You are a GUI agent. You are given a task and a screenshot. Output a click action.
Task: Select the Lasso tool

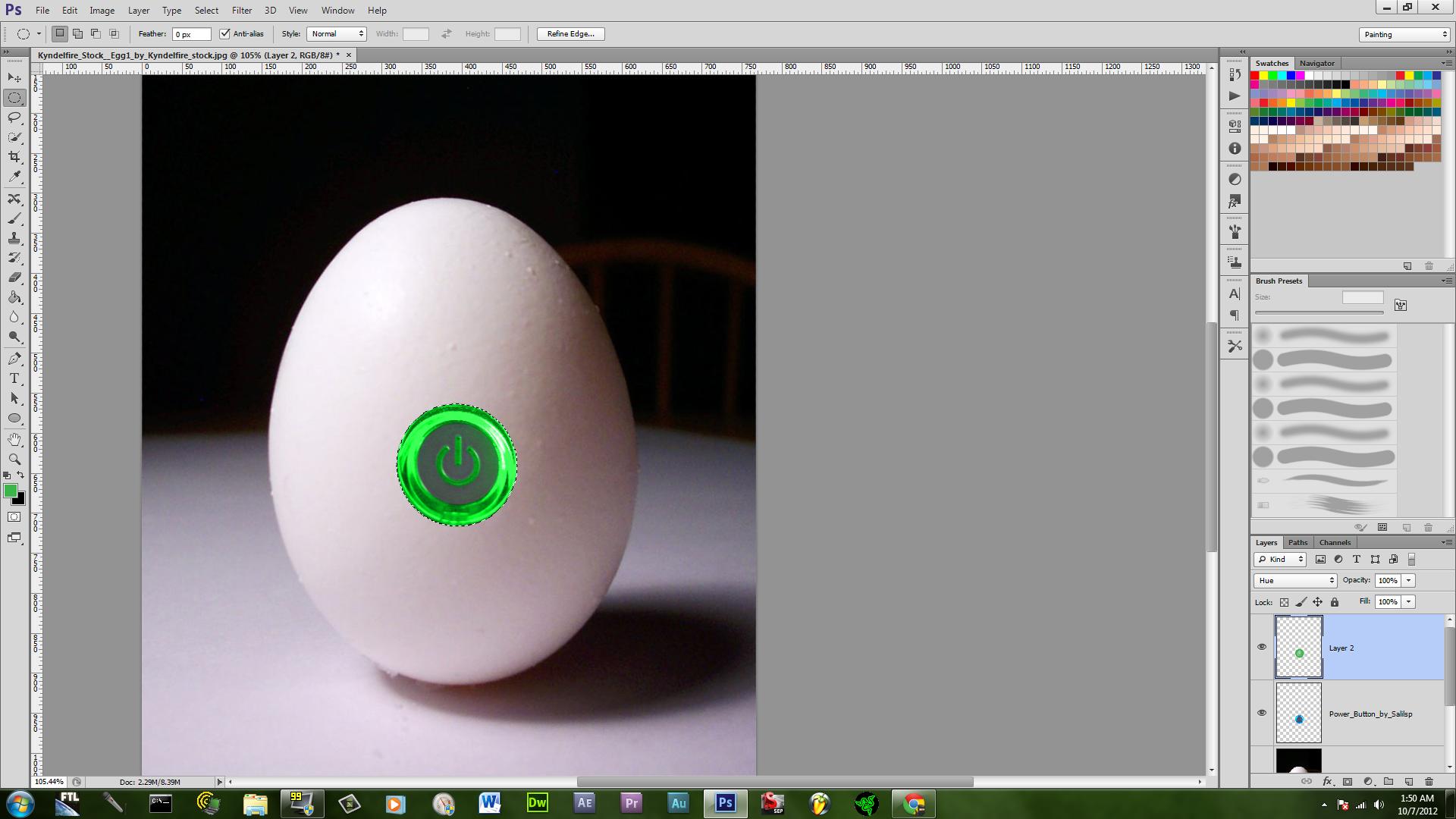click(14, 118)
